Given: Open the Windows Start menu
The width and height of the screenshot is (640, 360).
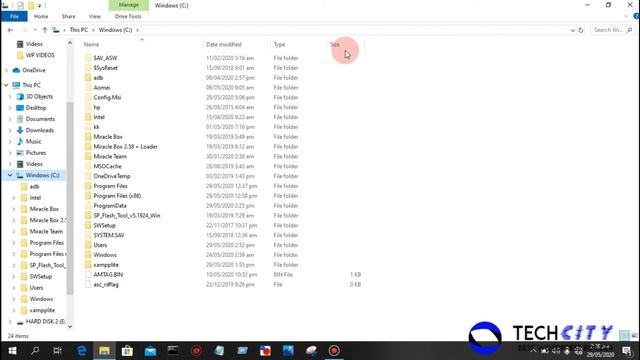Looking at the screenshot, I should [x=12, y=351].
